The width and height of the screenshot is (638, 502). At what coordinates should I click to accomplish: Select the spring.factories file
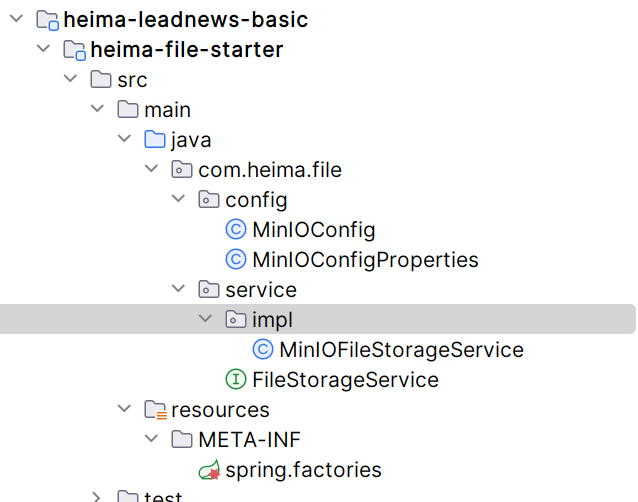click(303, 470)
